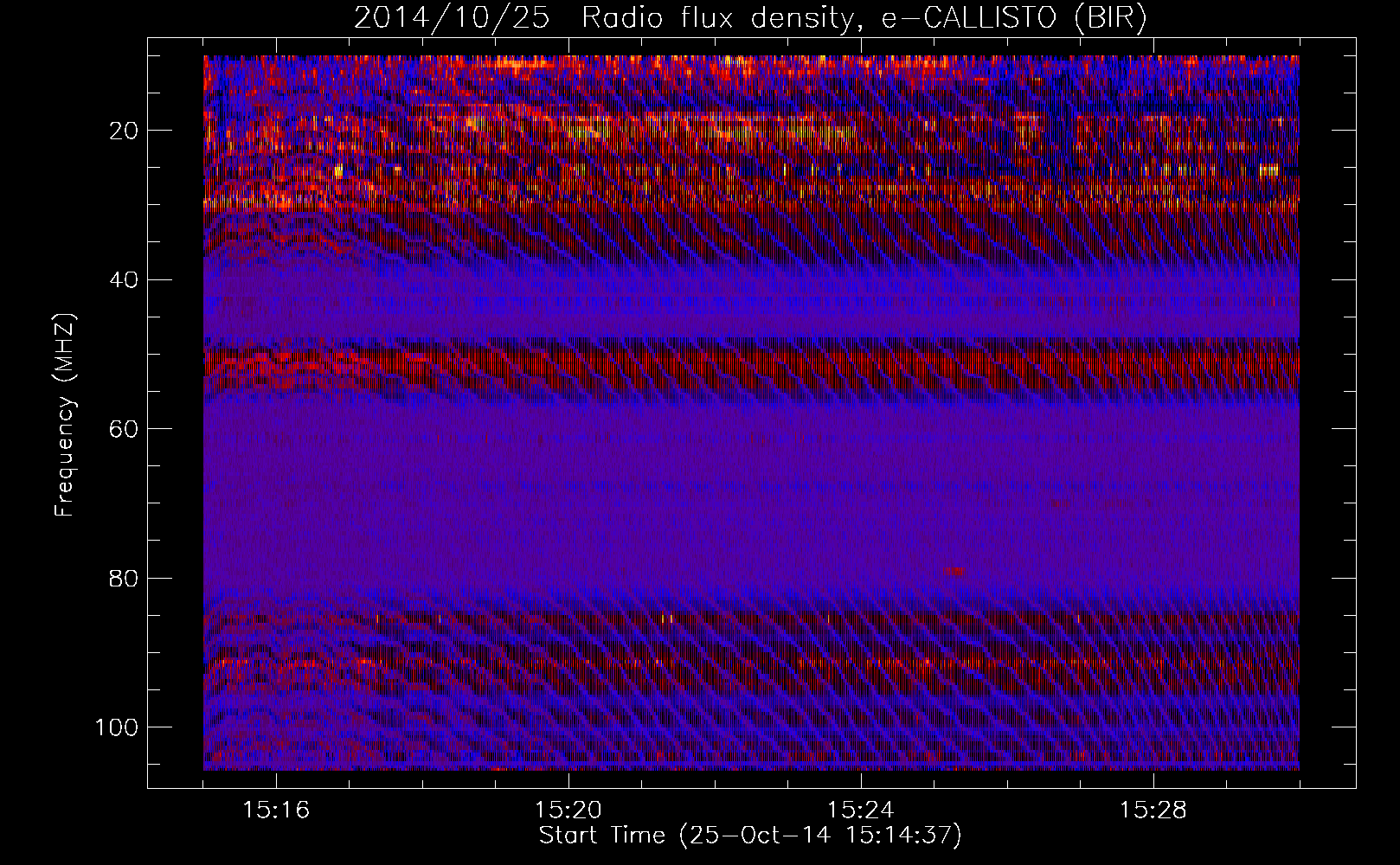Click the 'Start Time (25-Oct-14 15:14:37)' label

(750, 836)
